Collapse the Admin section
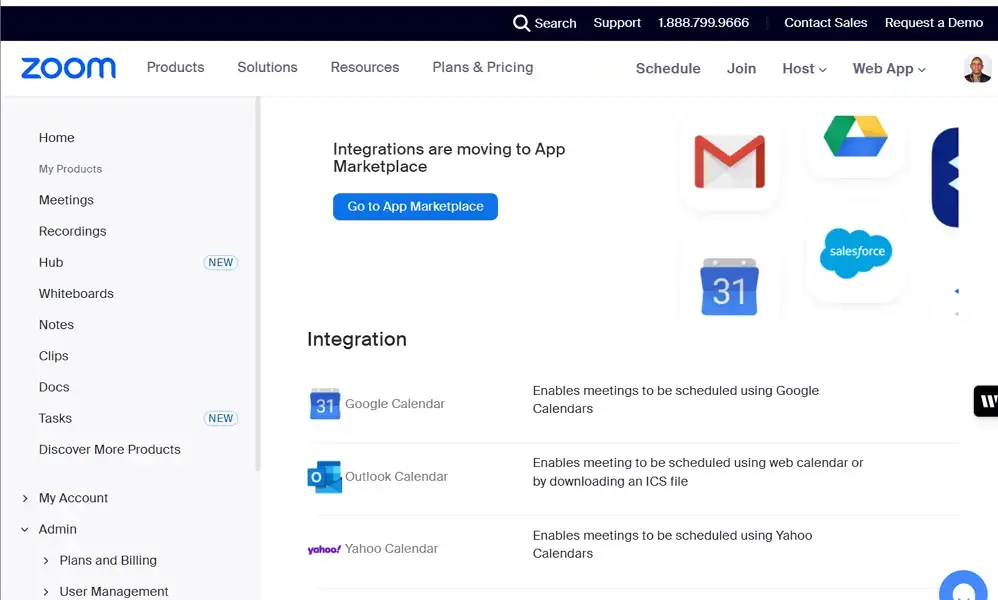998x600 pixels. point(57,529)
